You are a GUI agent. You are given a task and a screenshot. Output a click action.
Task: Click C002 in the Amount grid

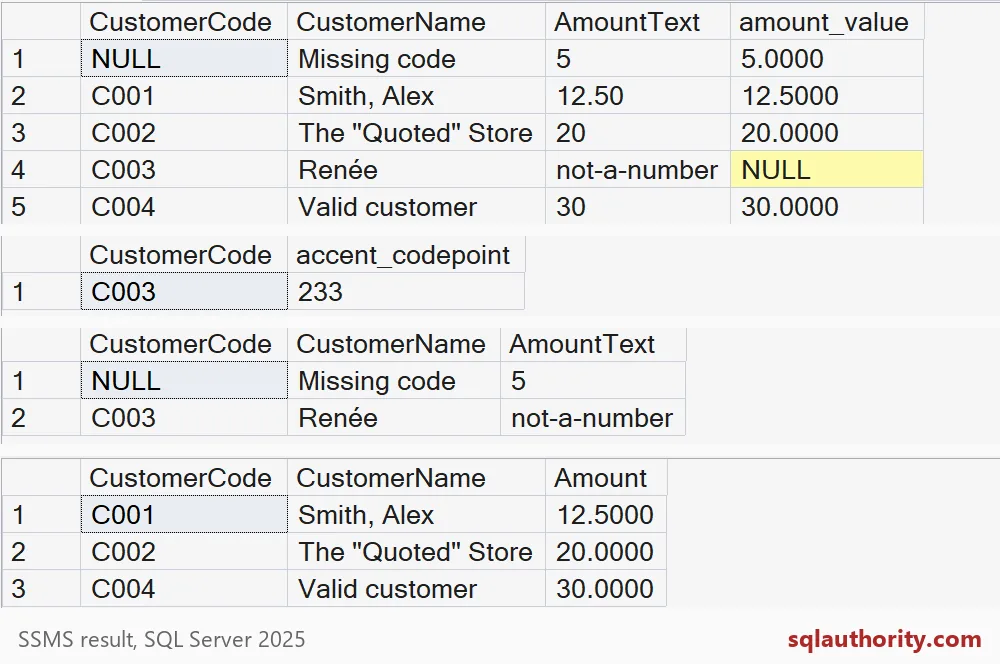point(184,552)
